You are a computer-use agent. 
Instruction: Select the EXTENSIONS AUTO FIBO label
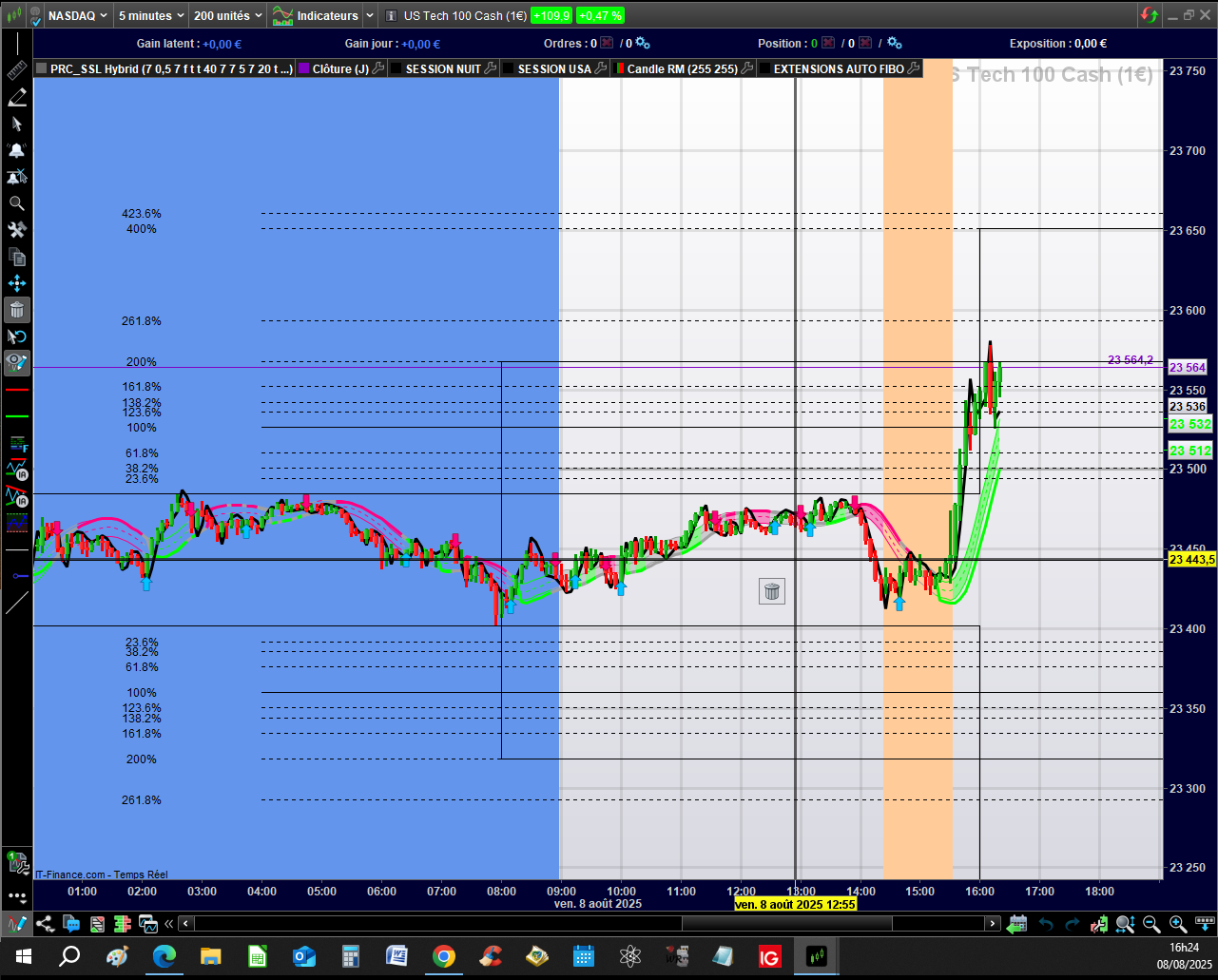point(839,68)
